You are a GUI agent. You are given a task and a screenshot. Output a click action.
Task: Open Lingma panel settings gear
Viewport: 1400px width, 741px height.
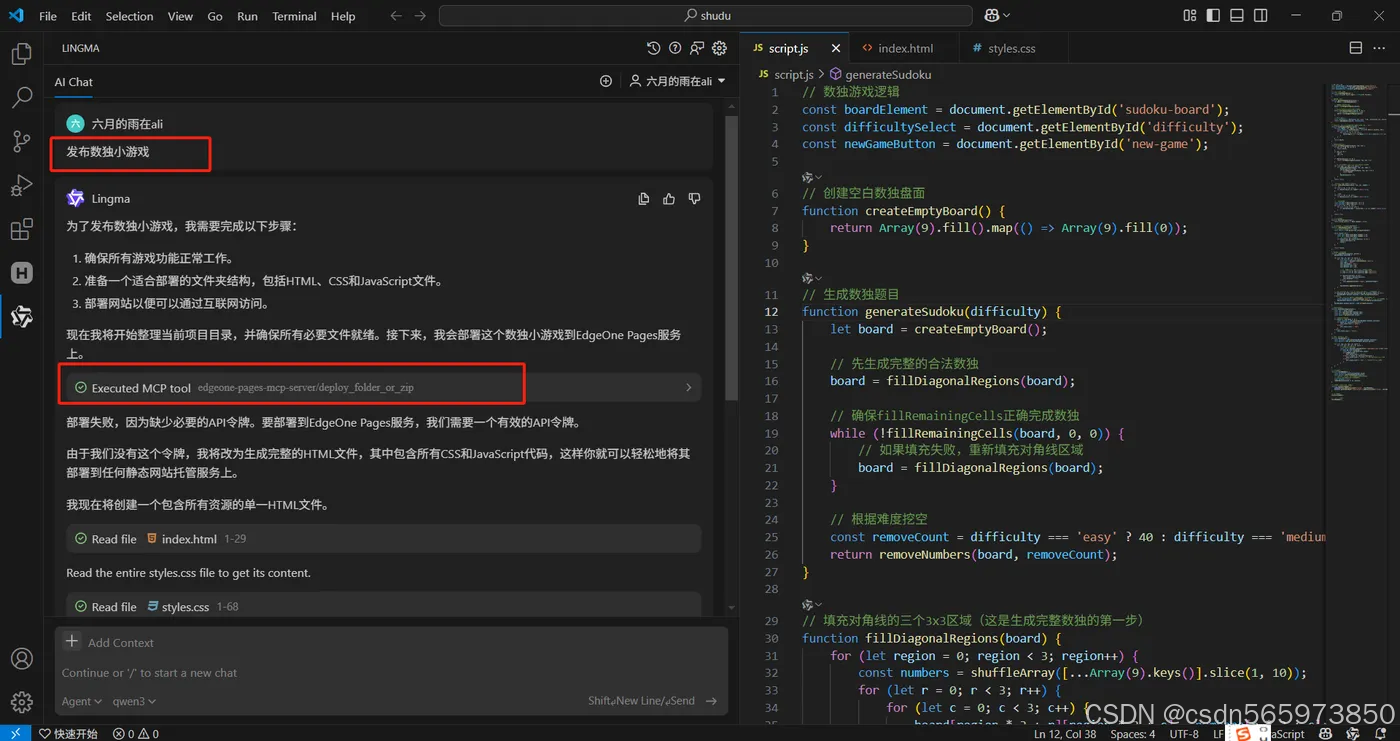(x=719, y=48)
